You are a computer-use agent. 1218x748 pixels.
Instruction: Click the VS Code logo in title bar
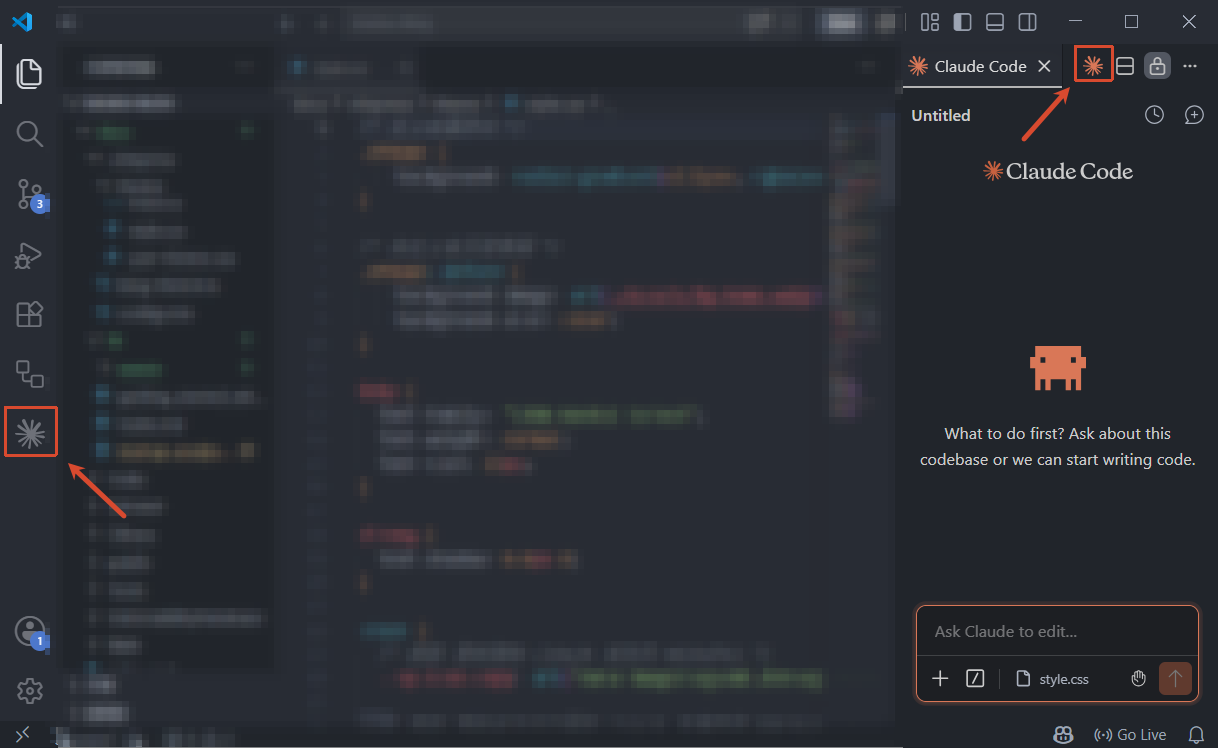(x=22, y=21)
